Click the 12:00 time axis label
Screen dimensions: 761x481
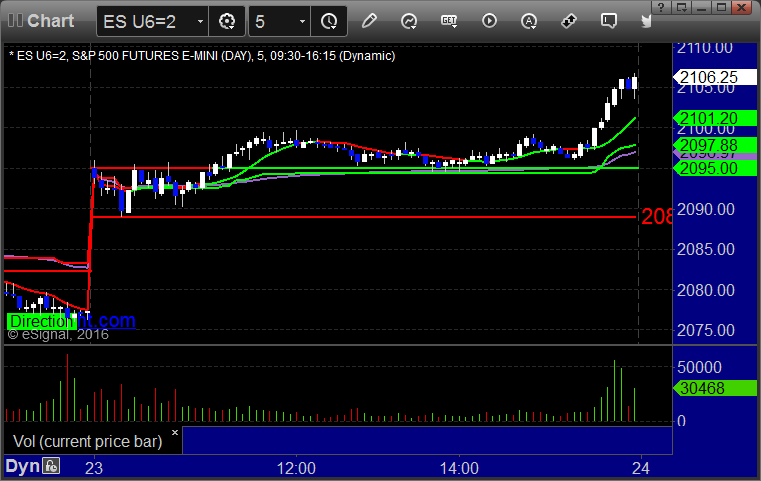(296, 468)
